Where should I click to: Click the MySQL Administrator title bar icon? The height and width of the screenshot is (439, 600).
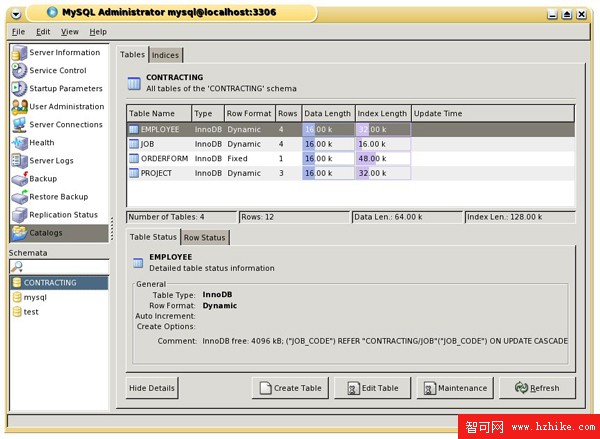click(52, 12)
